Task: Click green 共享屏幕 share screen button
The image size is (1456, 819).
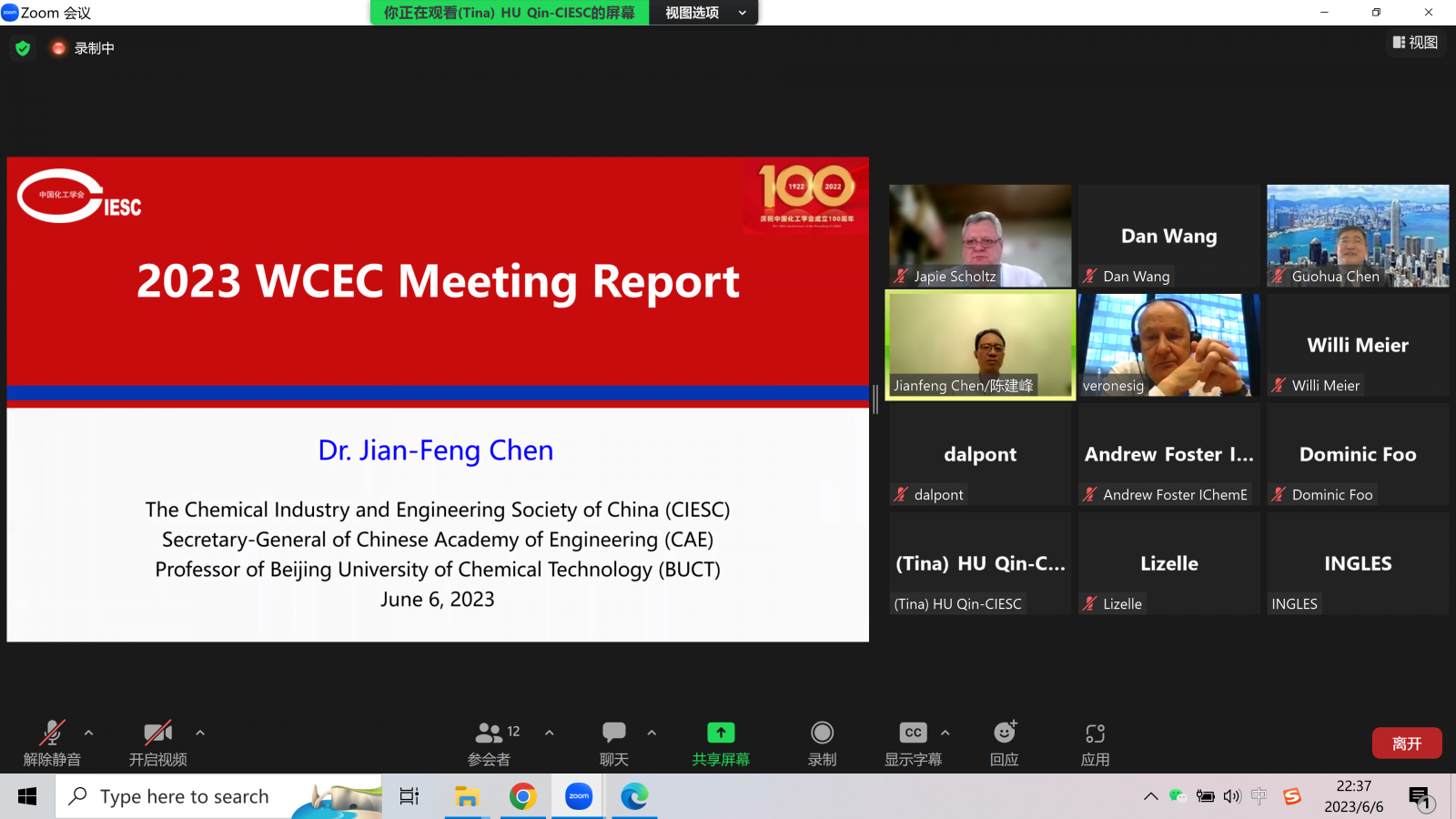Action: [721, 743]
